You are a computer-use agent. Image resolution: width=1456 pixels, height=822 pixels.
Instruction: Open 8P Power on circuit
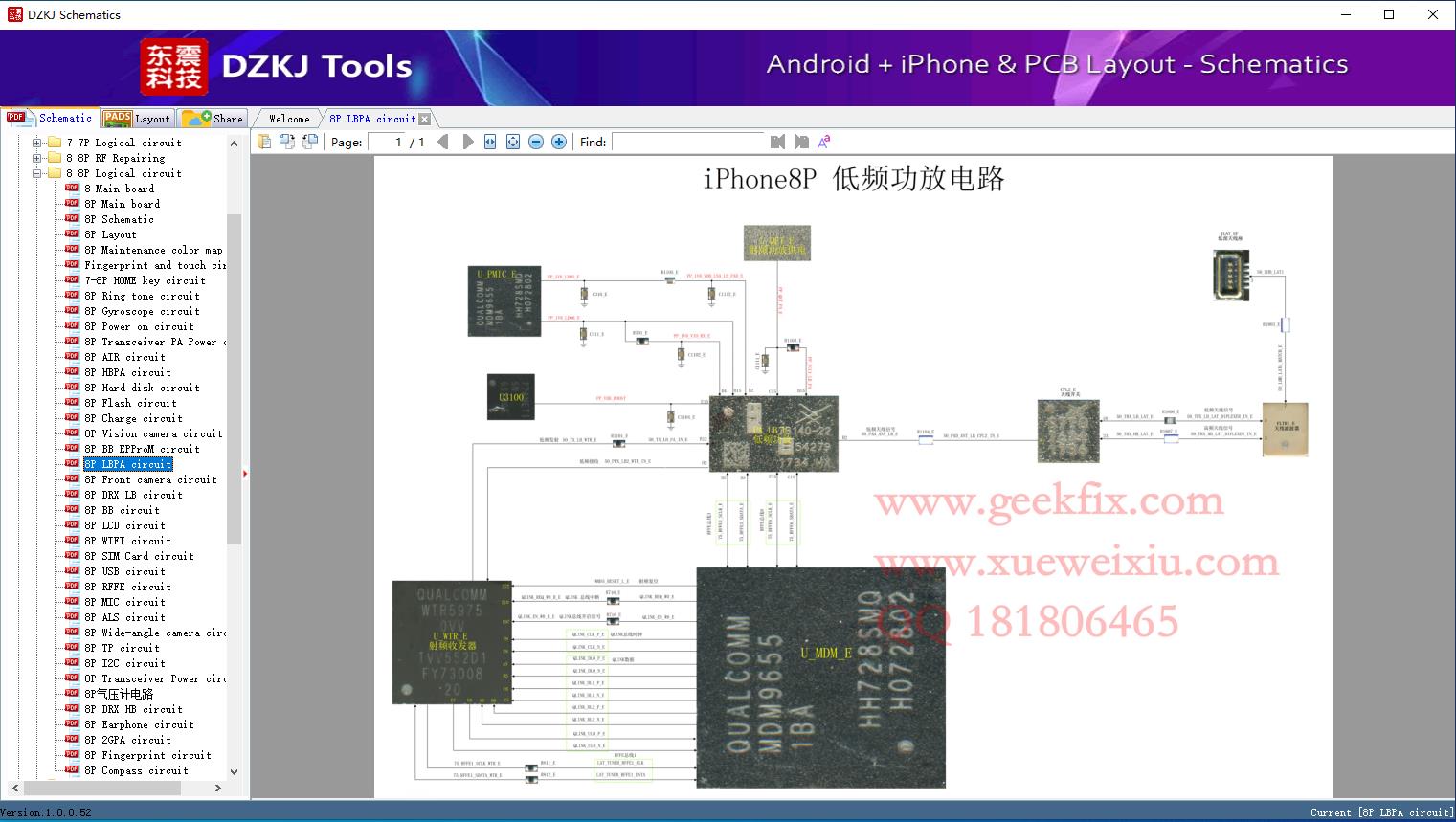[x=139, y=326]
